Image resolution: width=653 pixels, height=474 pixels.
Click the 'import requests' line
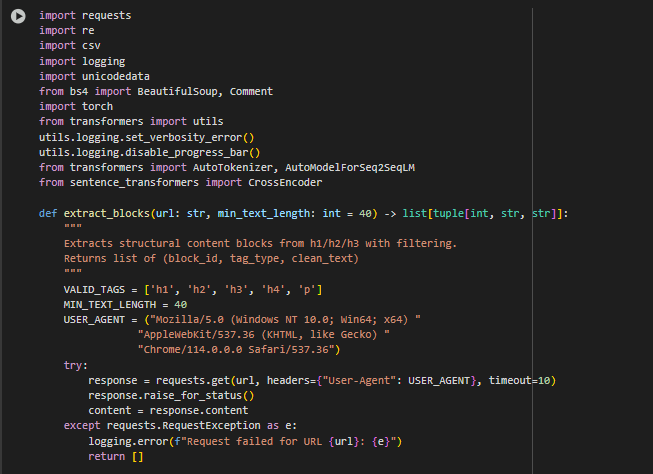click(x=85, y=15)
